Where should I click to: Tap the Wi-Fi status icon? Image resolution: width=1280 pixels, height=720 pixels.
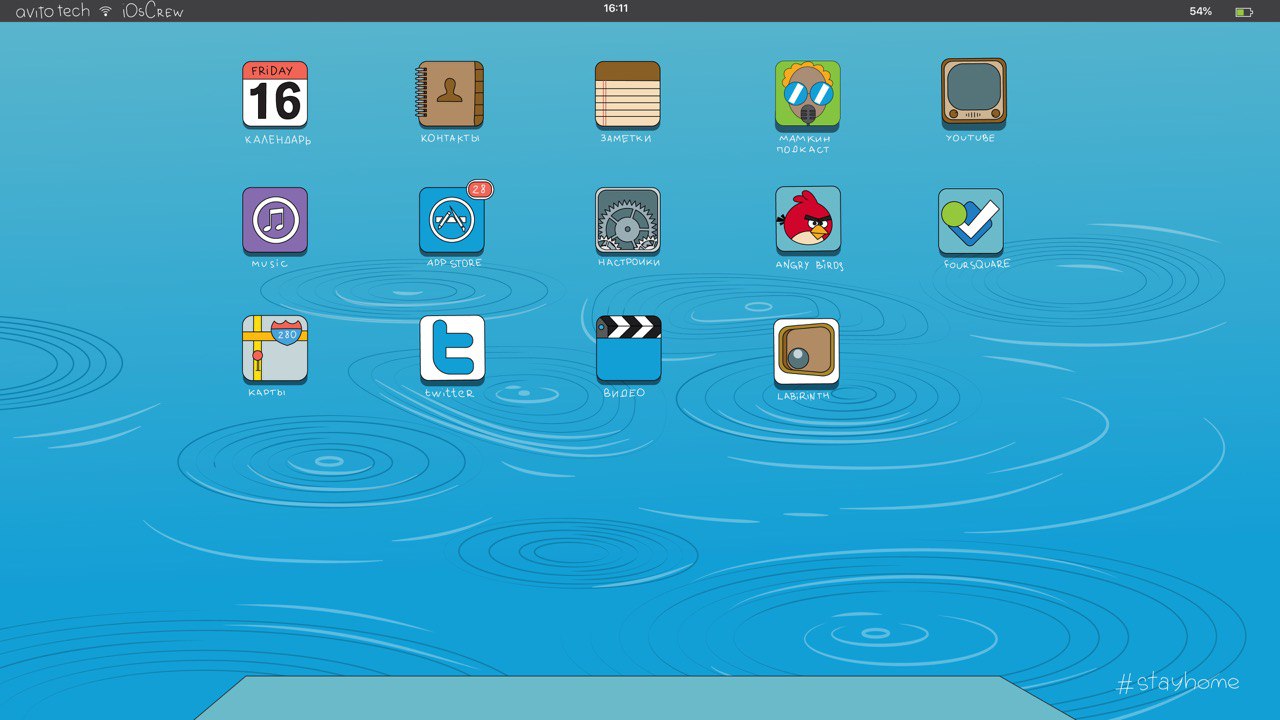(x=106, y=11)
